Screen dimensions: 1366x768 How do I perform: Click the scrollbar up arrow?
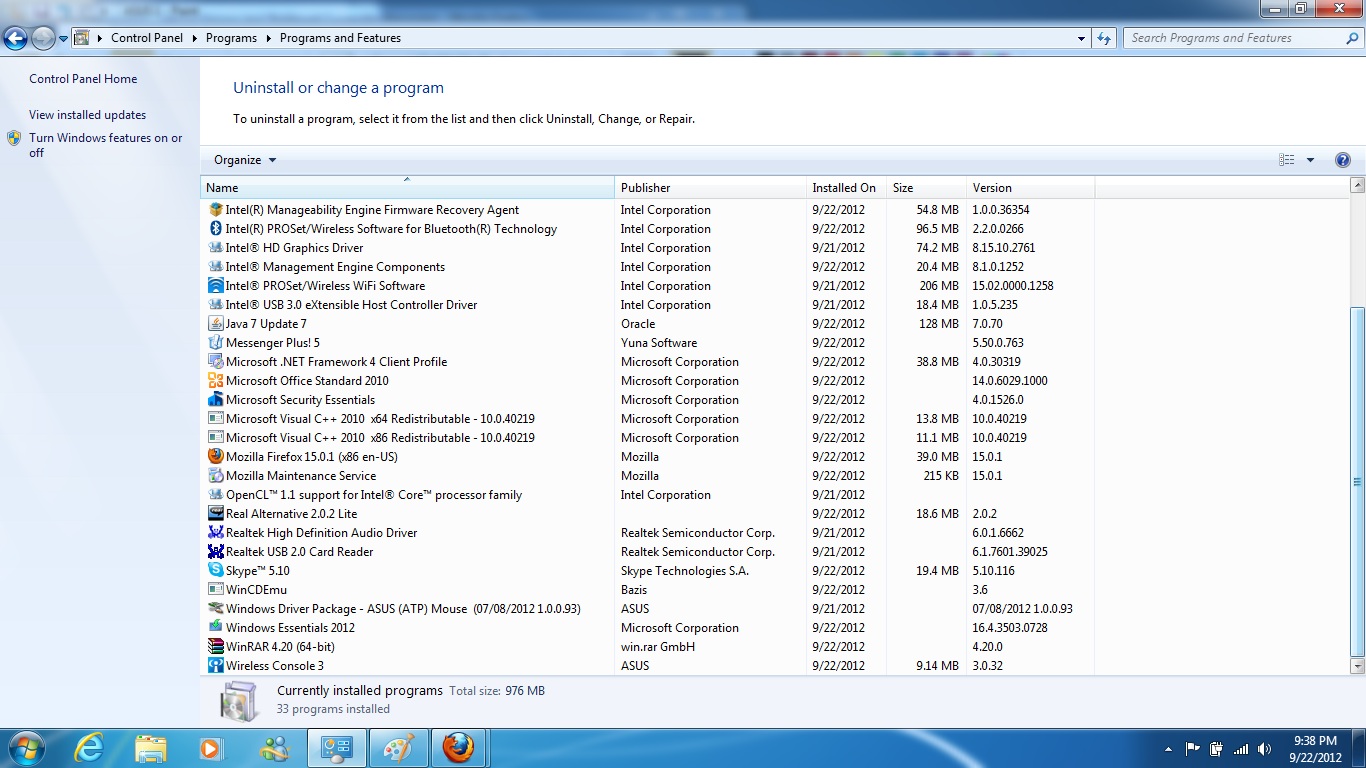[x=1357, y=186]
